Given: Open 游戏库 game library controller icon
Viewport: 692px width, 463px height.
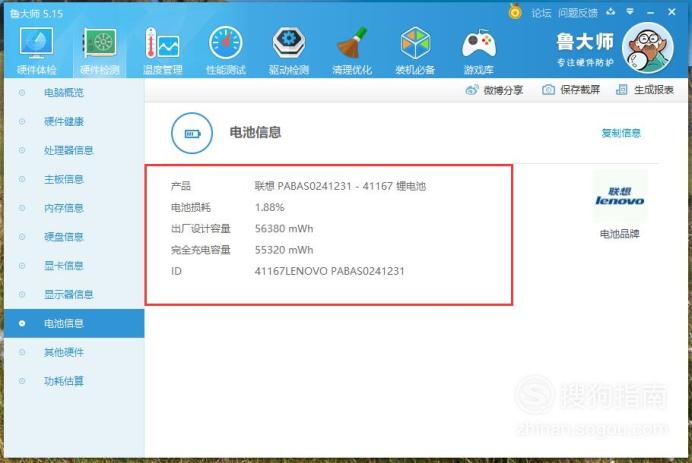Looking at the screenshot, I should point(478,50).
